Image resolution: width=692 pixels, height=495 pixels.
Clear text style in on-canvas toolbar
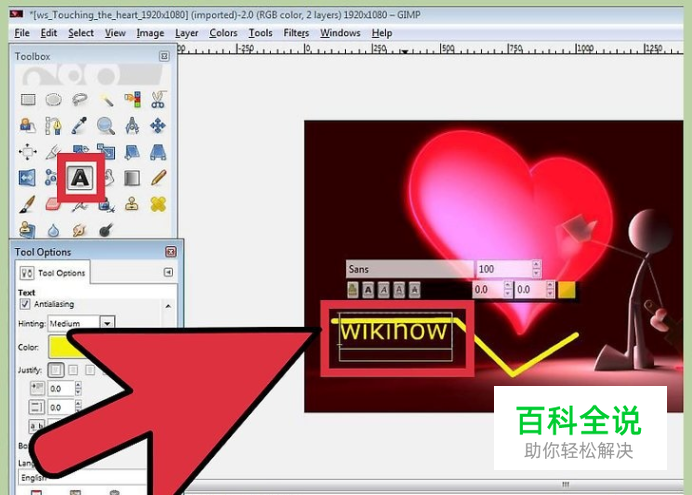pos(353,290)
